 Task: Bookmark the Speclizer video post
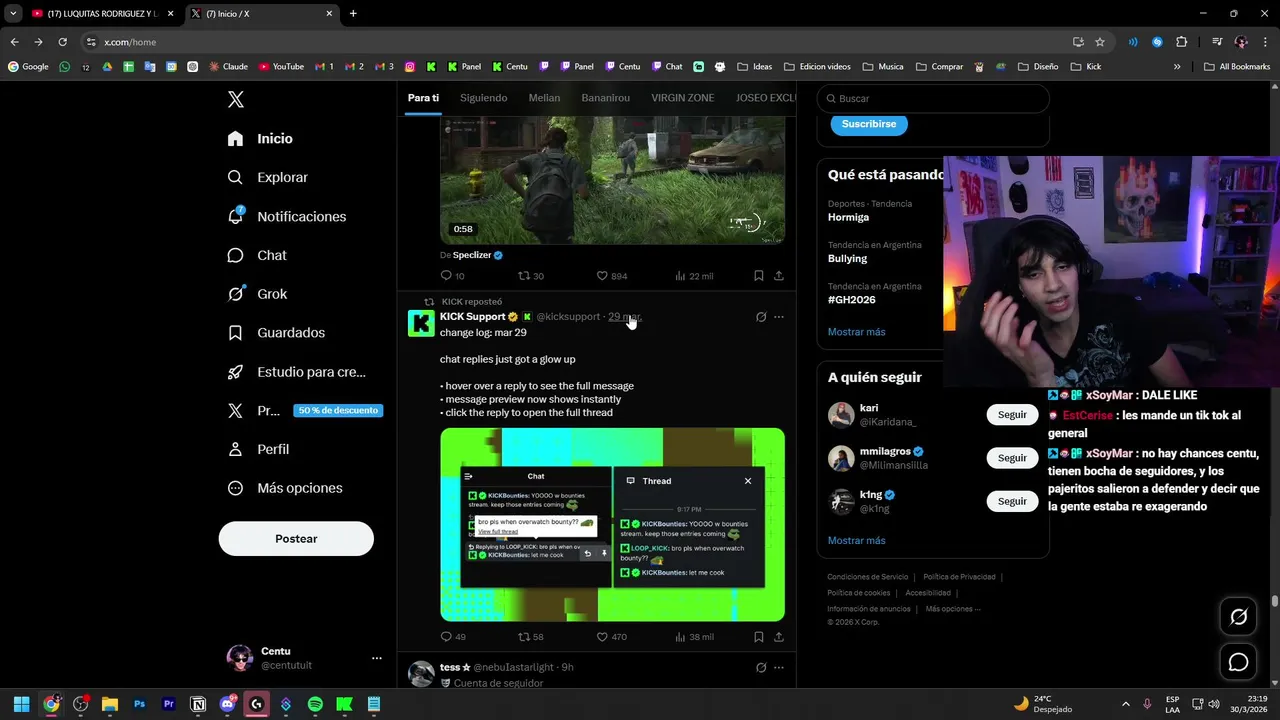point(759,276)
